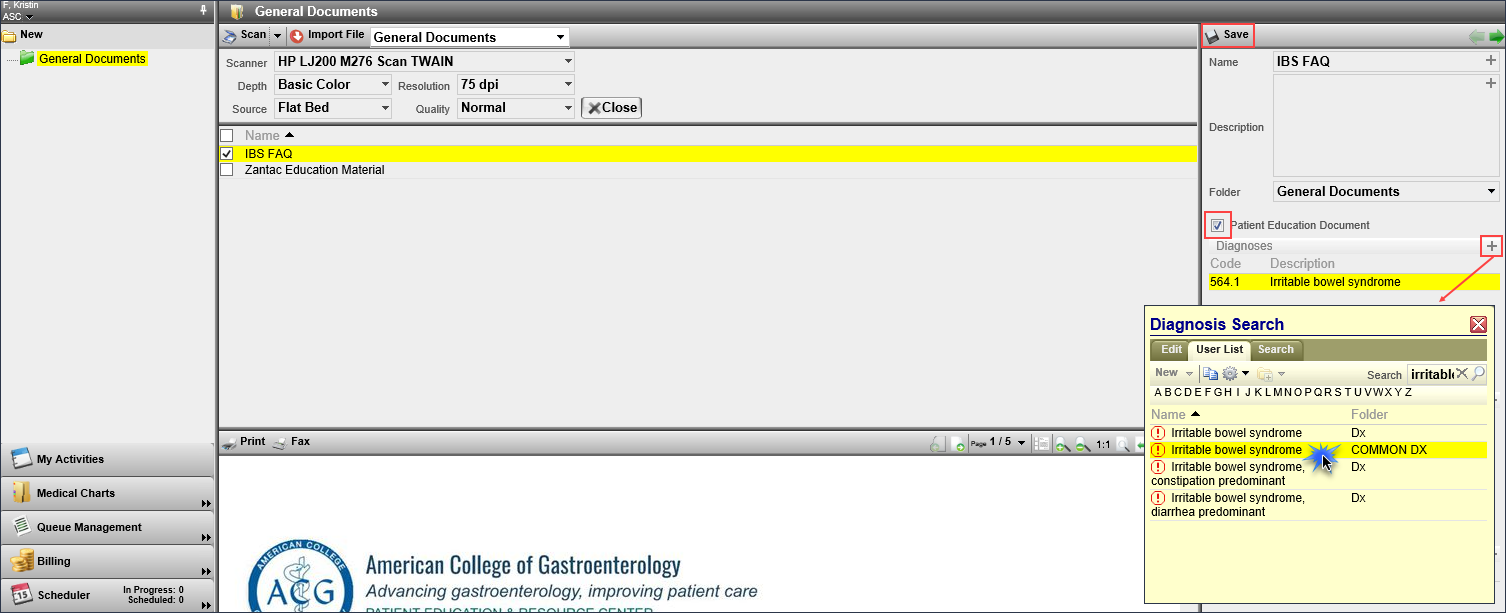Image resolution: width=1506 pixels, height=613 pixels.
Task: Switch to the Search tab in Diagnosis Search
Action: pyautogui.click(x=1275, y=350)
